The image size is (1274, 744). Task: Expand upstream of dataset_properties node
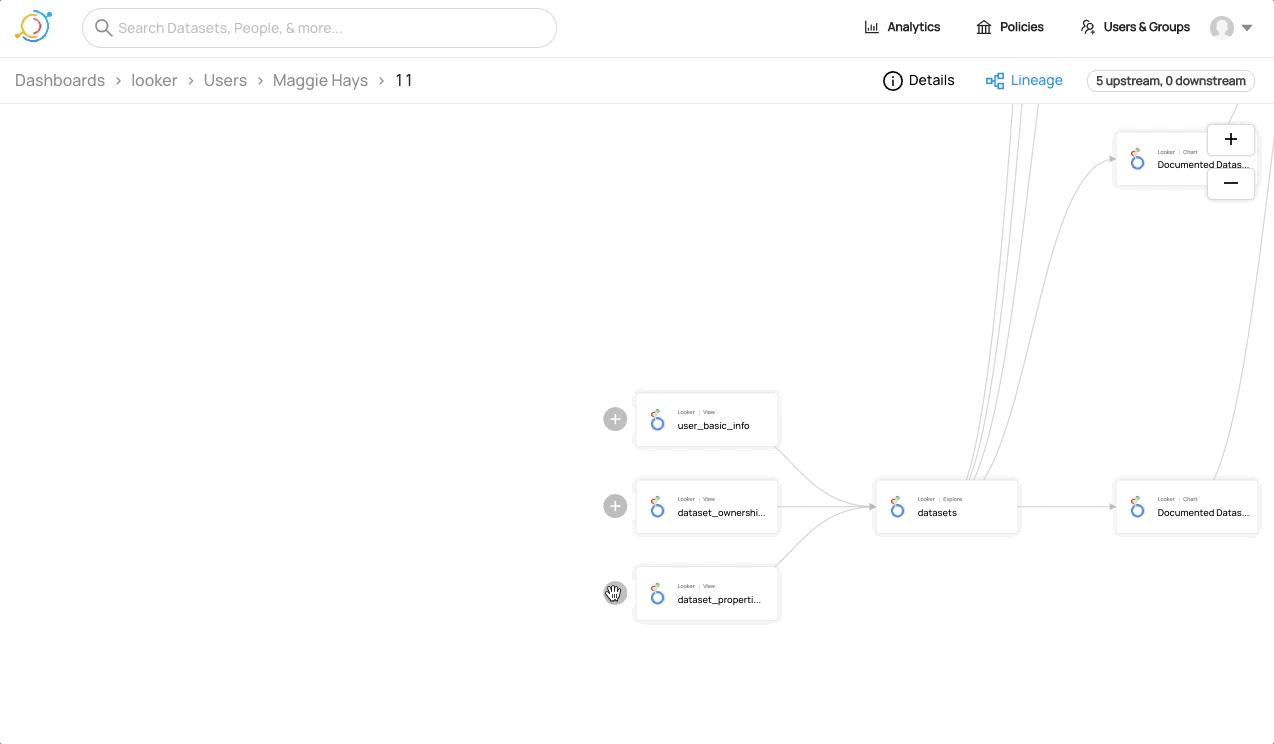[615, 594]
